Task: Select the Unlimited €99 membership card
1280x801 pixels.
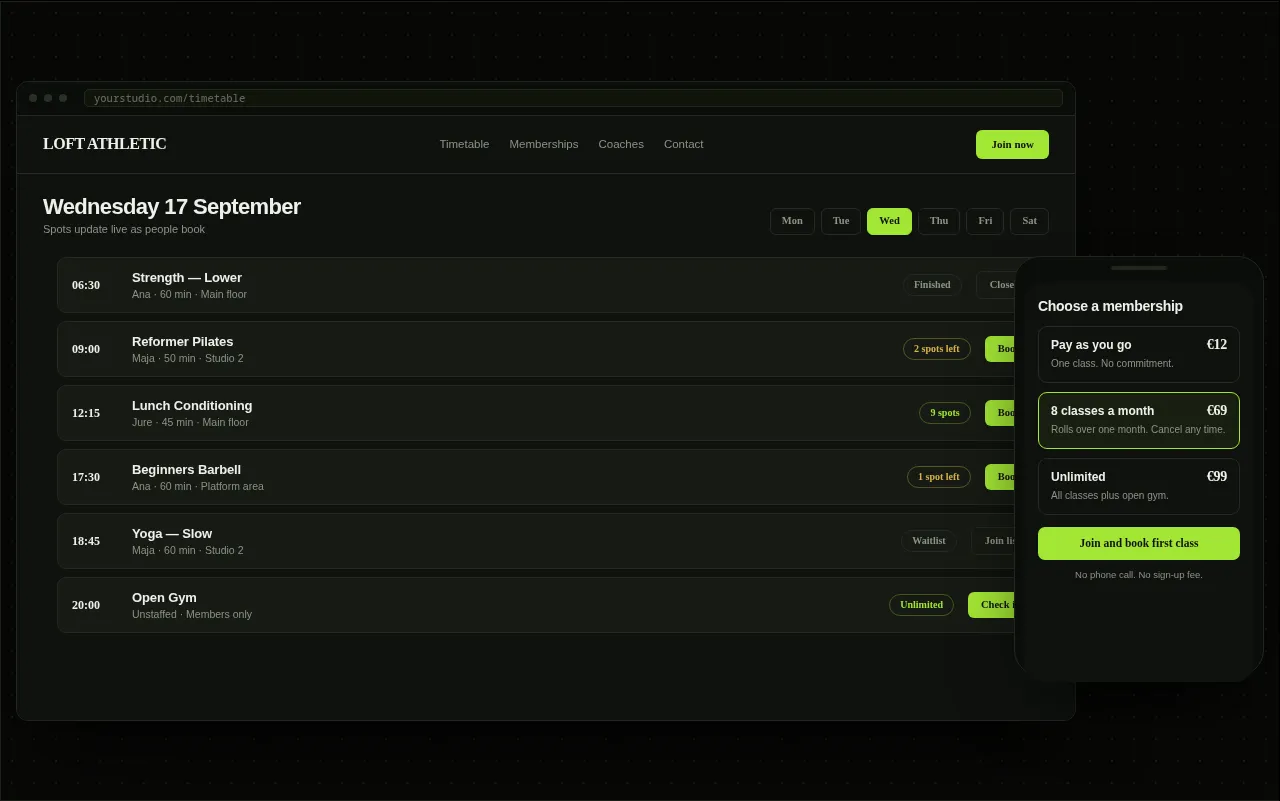Action: [1139, 486]
